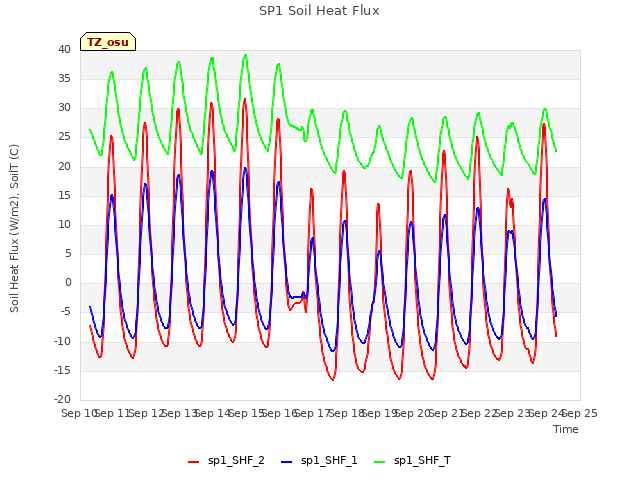This screenshot has width=640, height=480.
Task: Click the y-axis tick label 5
Action: 68,253
